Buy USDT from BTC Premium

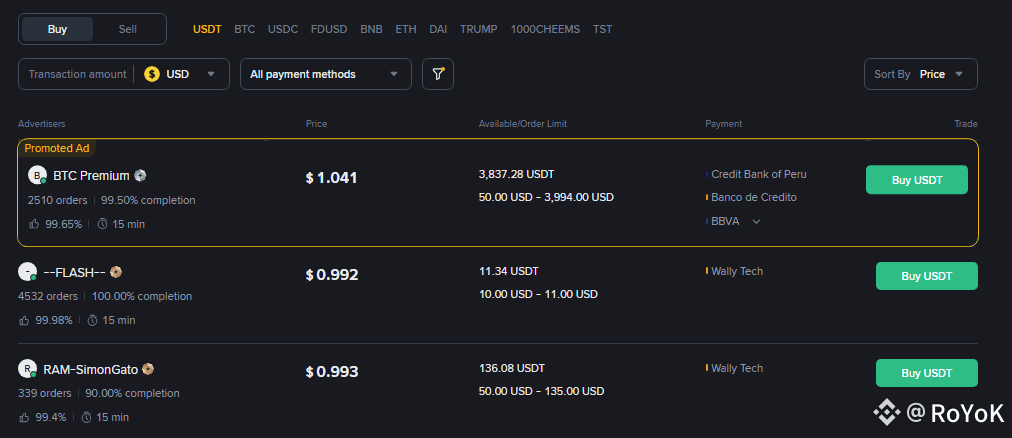916,179
